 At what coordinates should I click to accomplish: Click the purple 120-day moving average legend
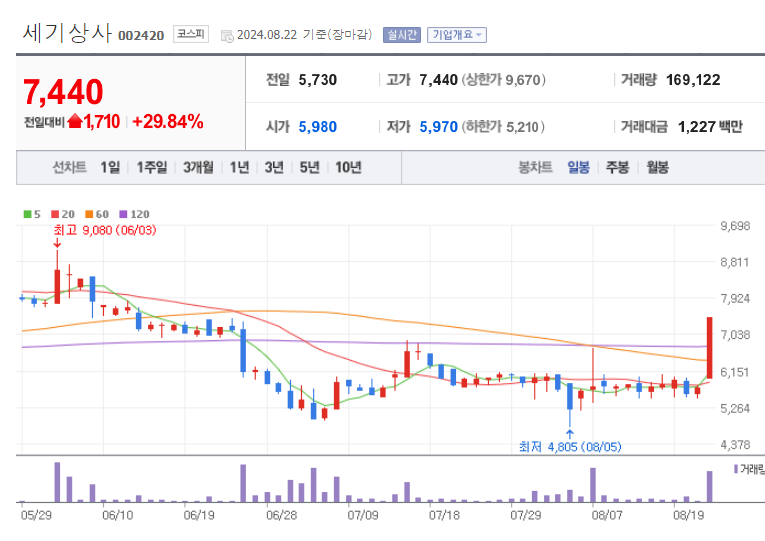tap(134, 214)
